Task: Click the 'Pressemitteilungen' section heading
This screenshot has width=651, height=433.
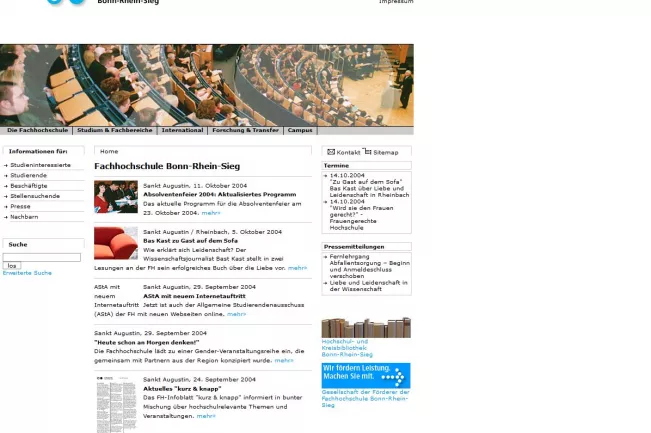Action: point(354,247)
